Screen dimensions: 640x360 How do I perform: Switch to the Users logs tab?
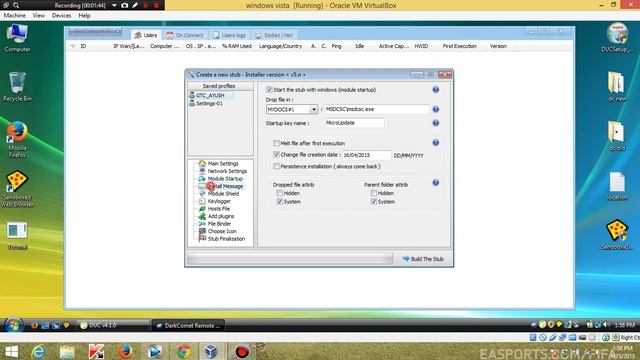(229, 35)
